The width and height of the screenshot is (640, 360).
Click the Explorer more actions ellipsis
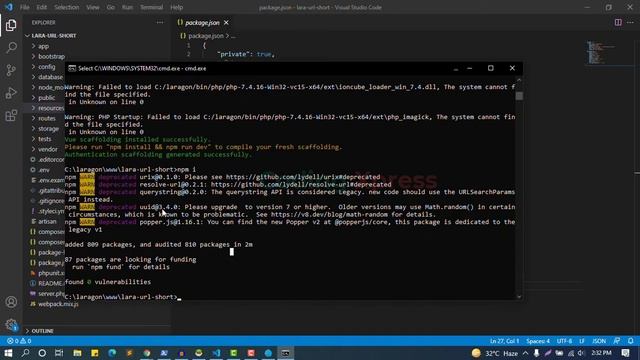point(160,23)
